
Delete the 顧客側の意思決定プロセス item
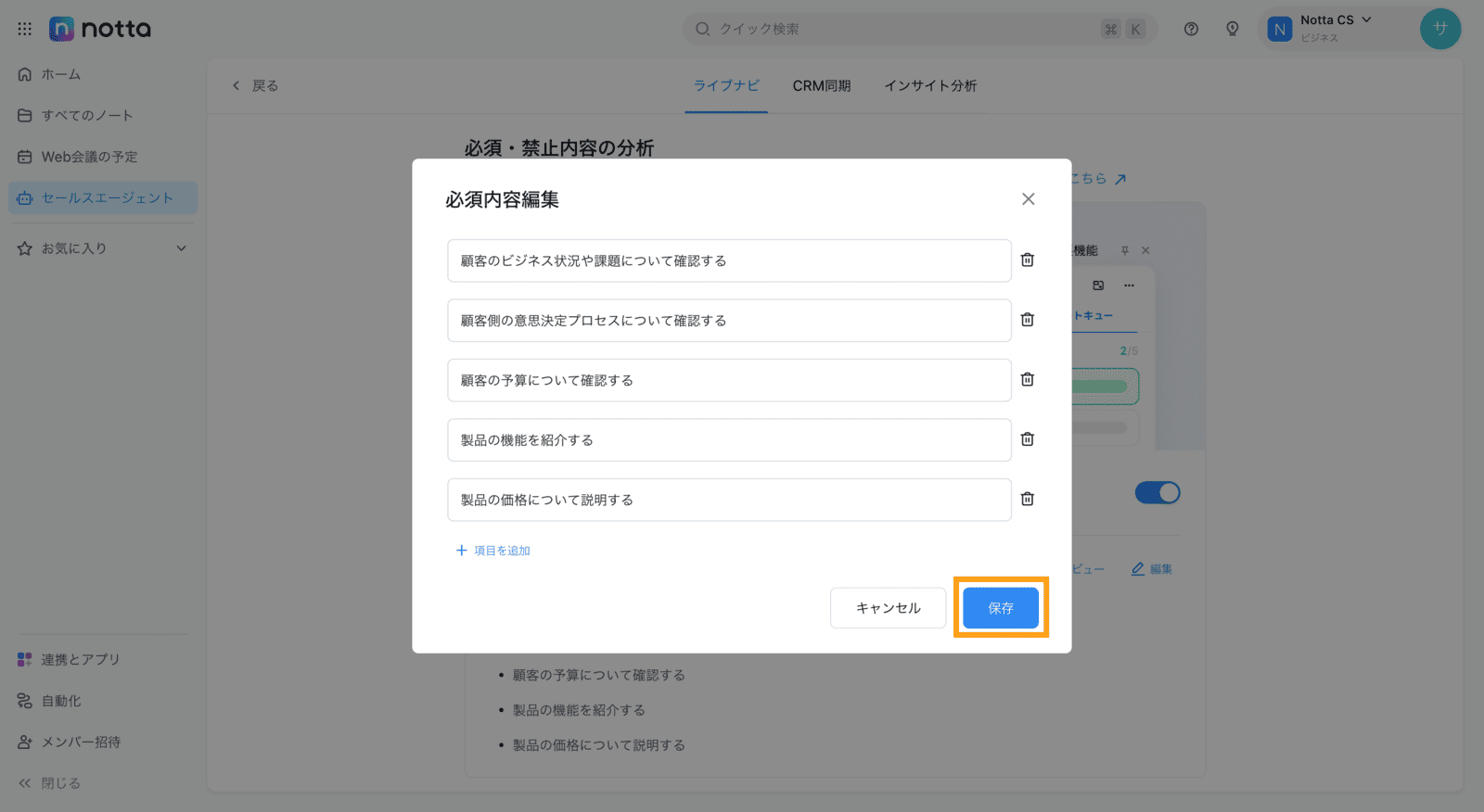[x=1028, y=320]
